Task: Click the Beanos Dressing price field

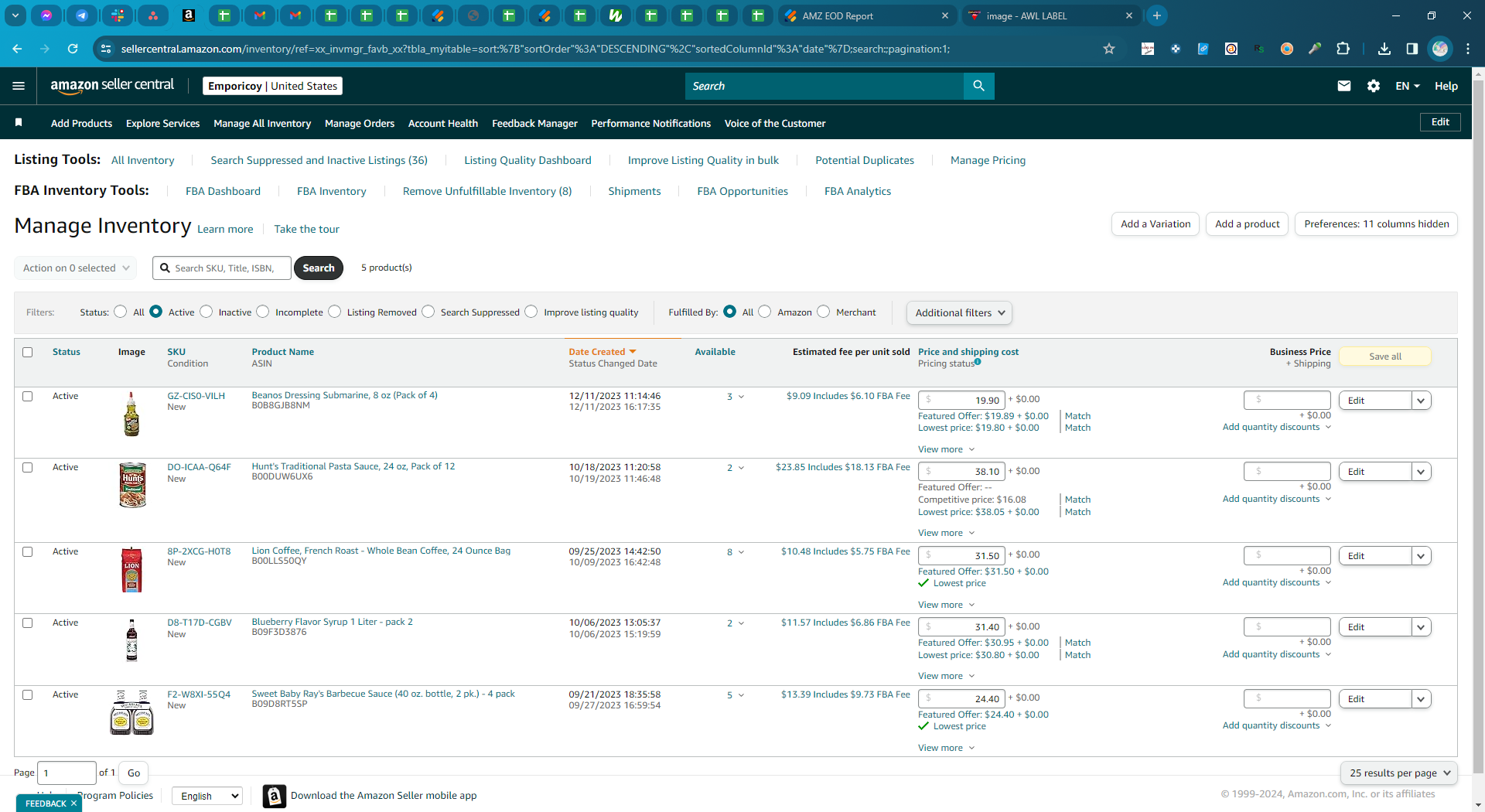Action: coord(961,401)
